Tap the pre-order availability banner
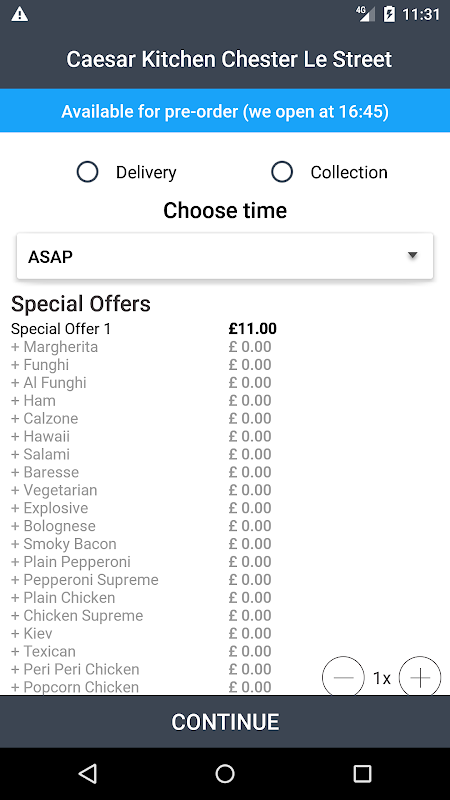Screen dimensions: 450x800 tap(225, 111)
